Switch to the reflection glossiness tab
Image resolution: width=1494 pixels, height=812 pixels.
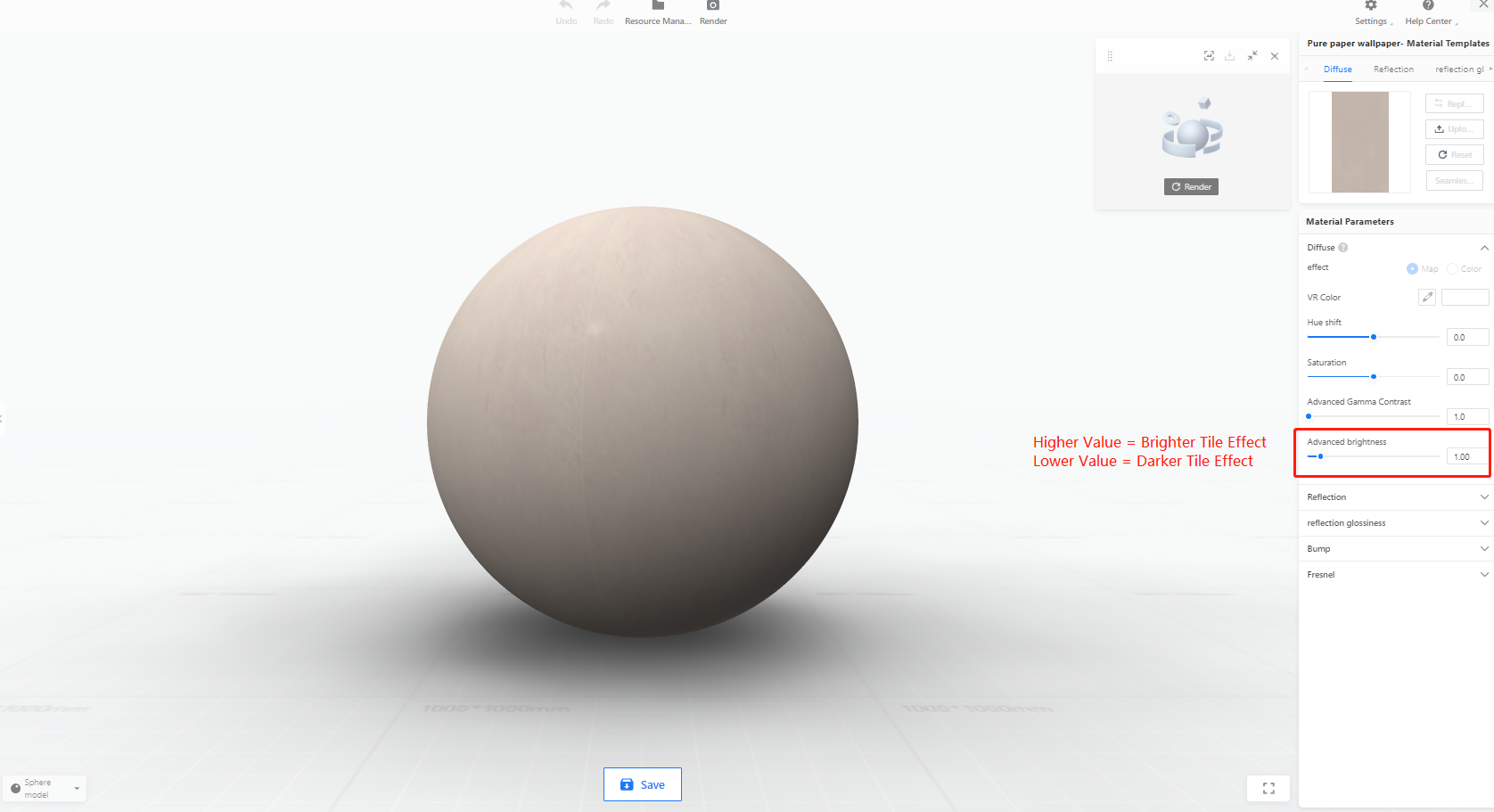coord(1459,70)
